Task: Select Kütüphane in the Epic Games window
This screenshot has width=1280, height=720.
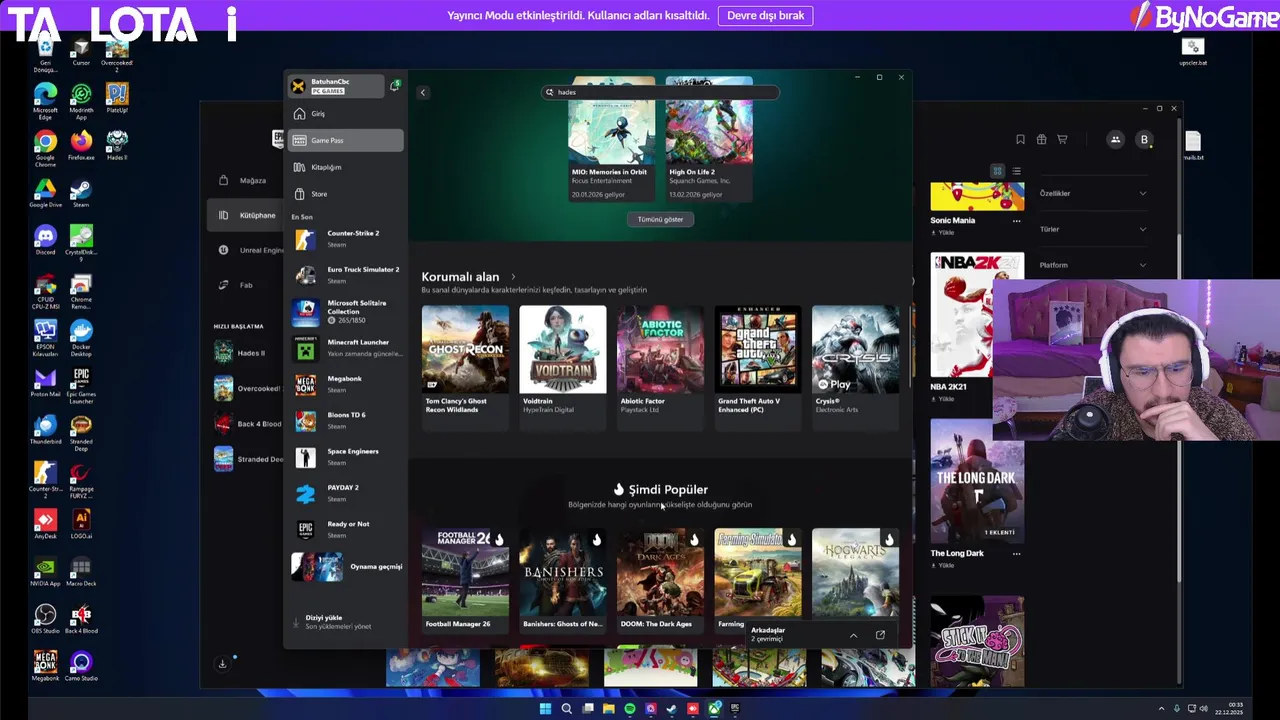Action: (245, 215)
